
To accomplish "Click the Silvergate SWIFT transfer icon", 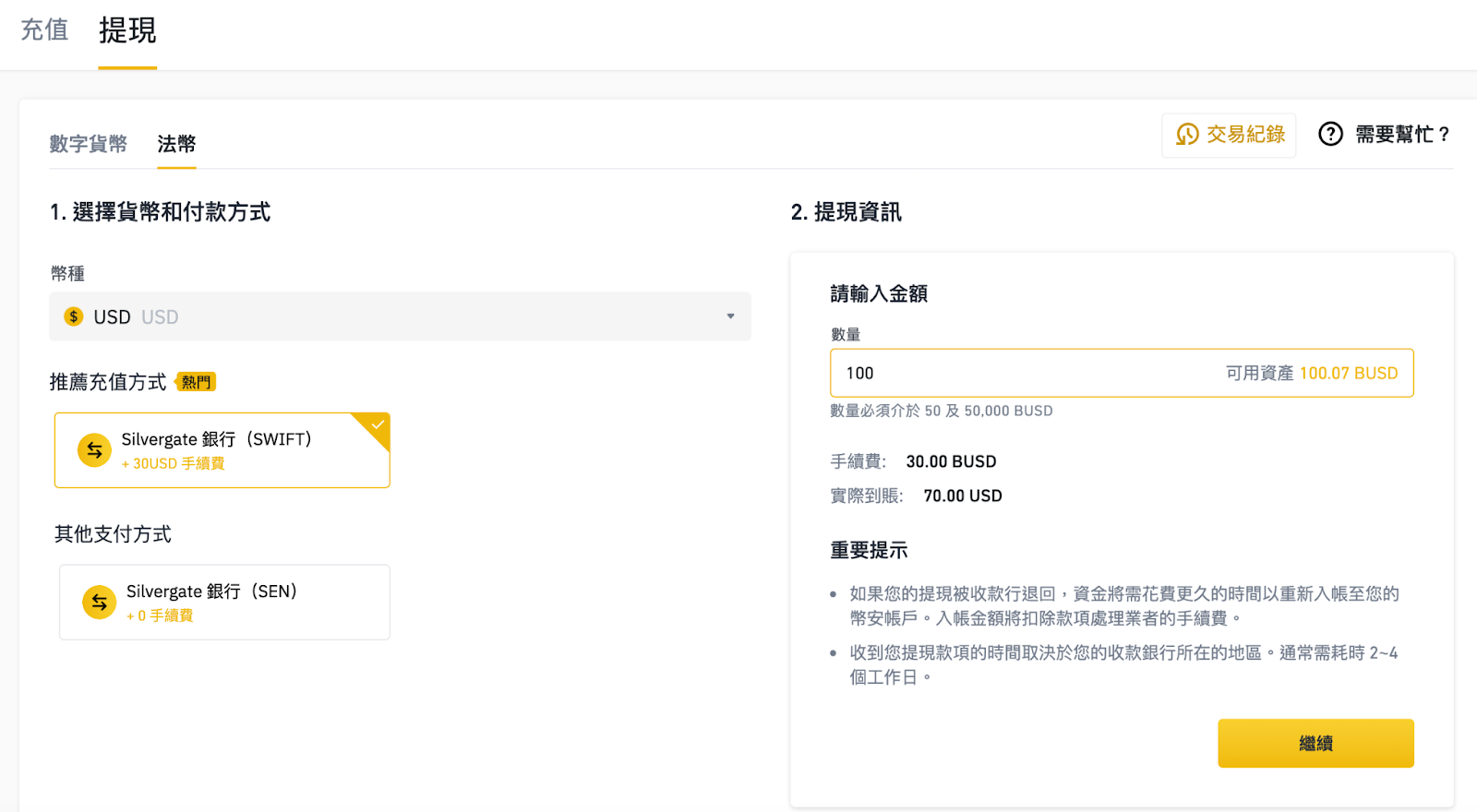I will pyautogui.click(x=94, y=450).
